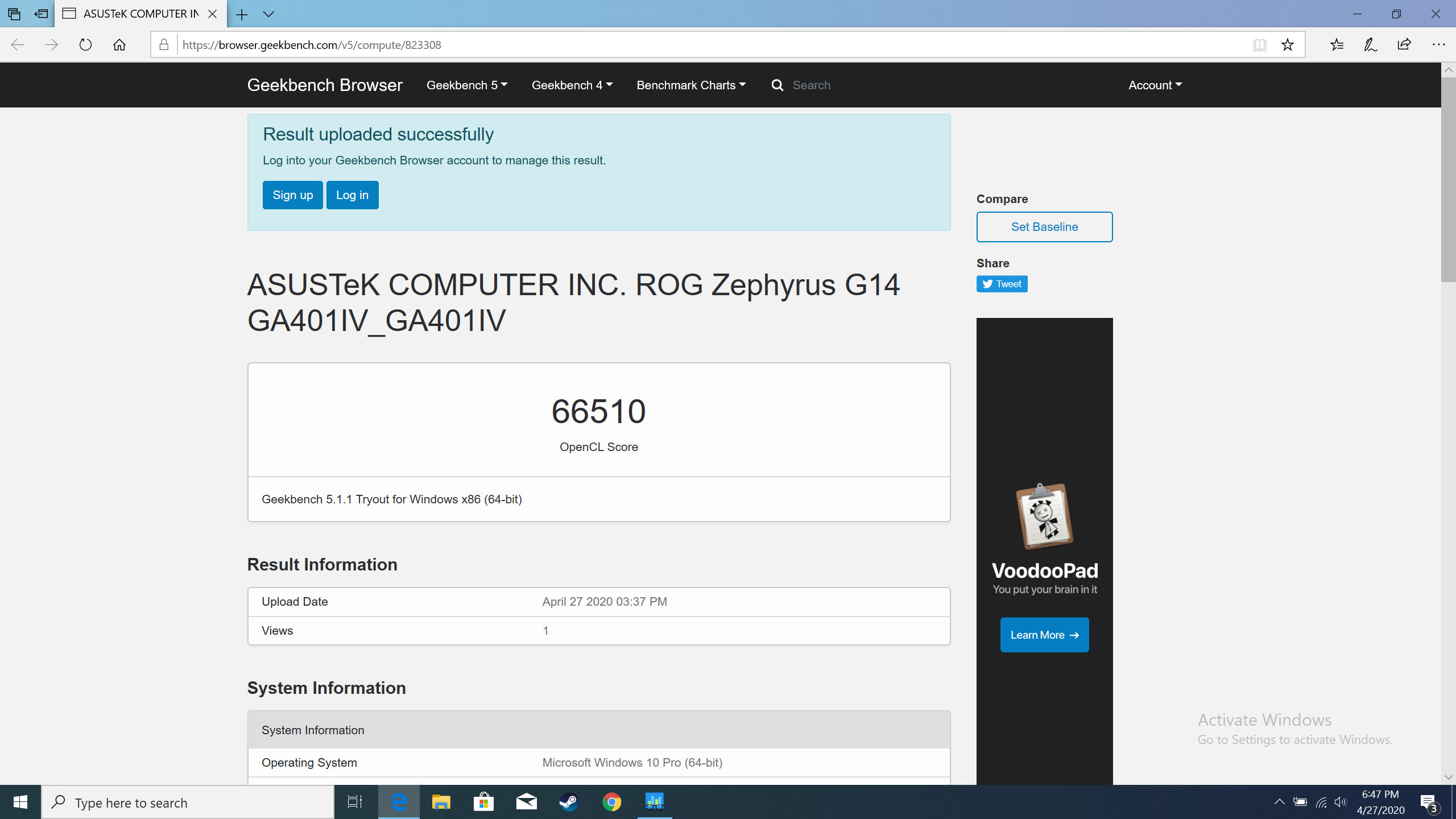Expand Geekbench 4 dropdown menu
Image resolution: width=1456 pixels, height=819 pixels.
[x=572, y=85]
